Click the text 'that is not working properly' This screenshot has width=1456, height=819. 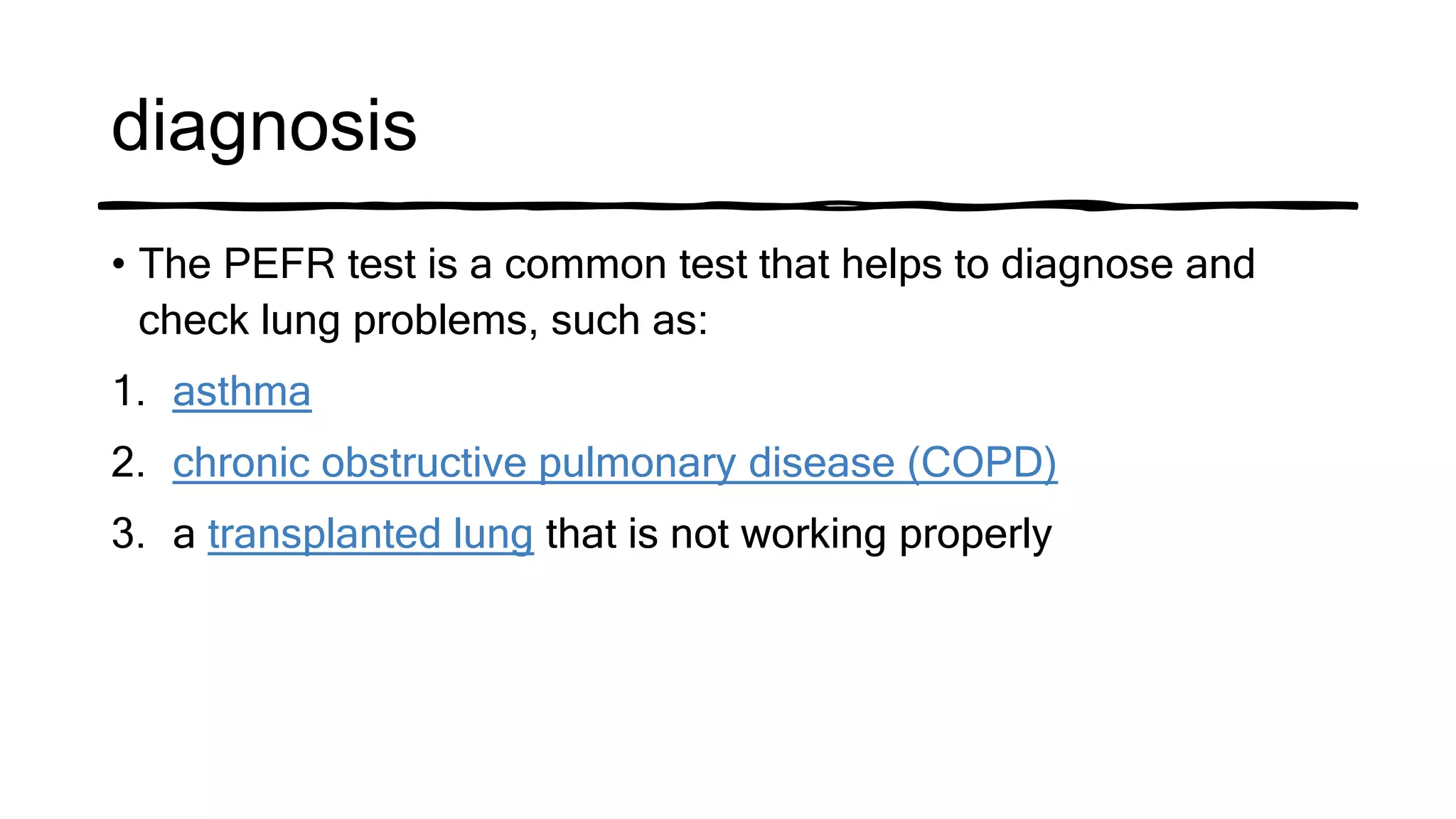pos(798,535)
